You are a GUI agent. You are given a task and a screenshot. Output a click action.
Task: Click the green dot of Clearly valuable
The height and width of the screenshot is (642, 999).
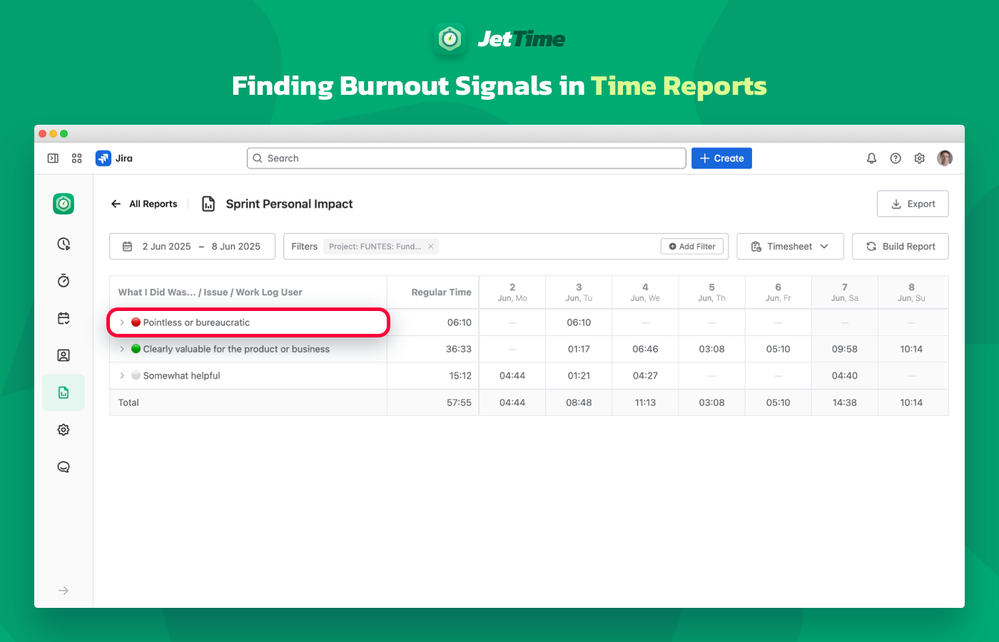136,349
